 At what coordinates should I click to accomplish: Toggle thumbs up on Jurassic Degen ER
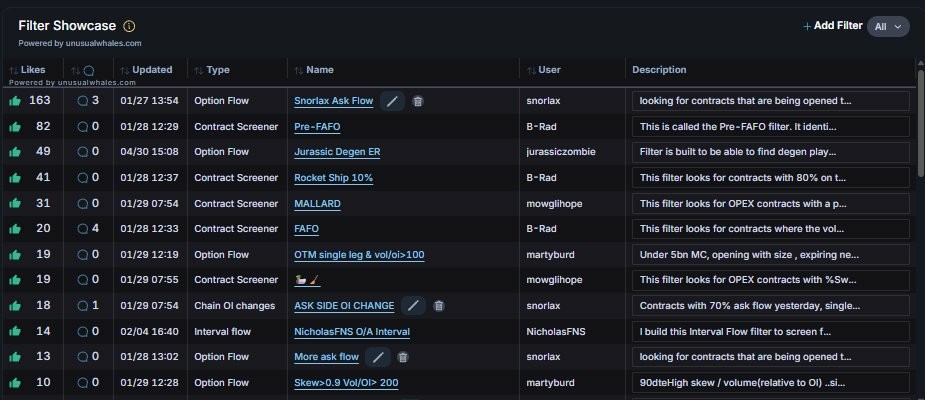point(15,152)
